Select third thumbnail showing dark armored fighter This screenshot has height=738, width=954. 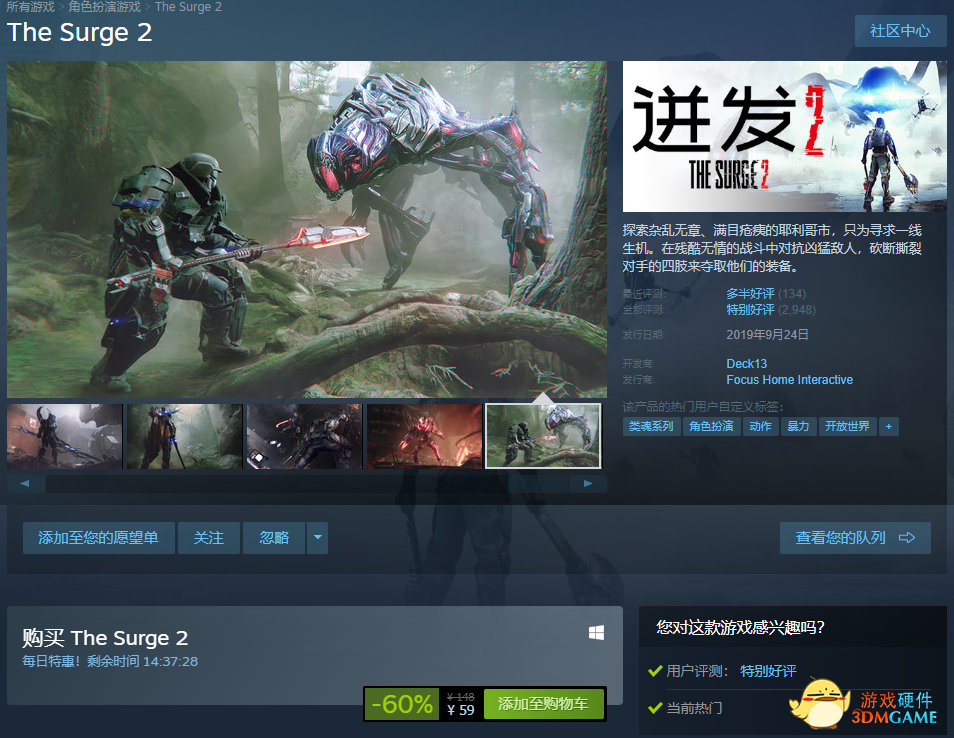[304, 436]
